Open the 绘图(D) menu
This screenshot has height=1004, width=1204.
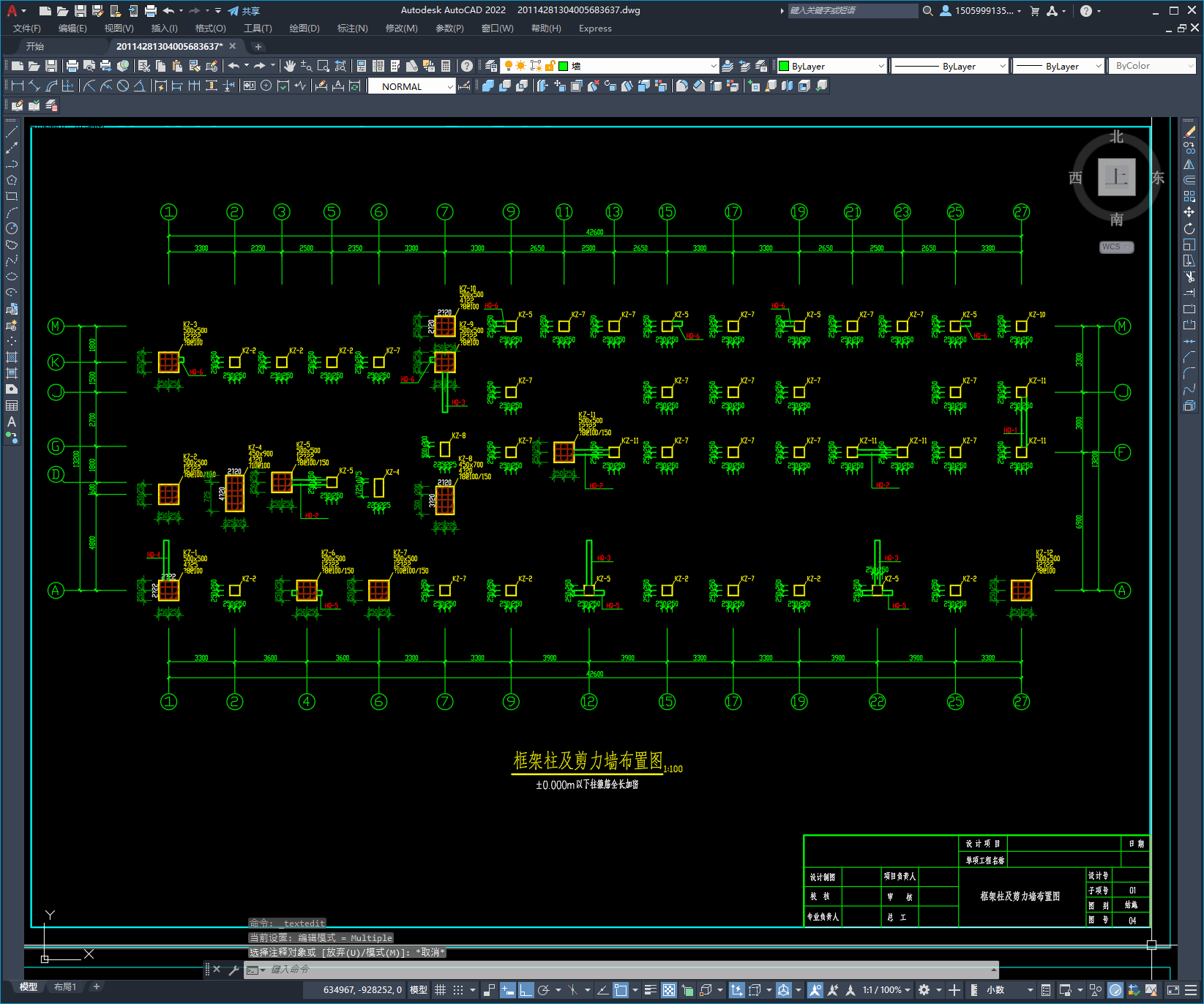(304, 29)
